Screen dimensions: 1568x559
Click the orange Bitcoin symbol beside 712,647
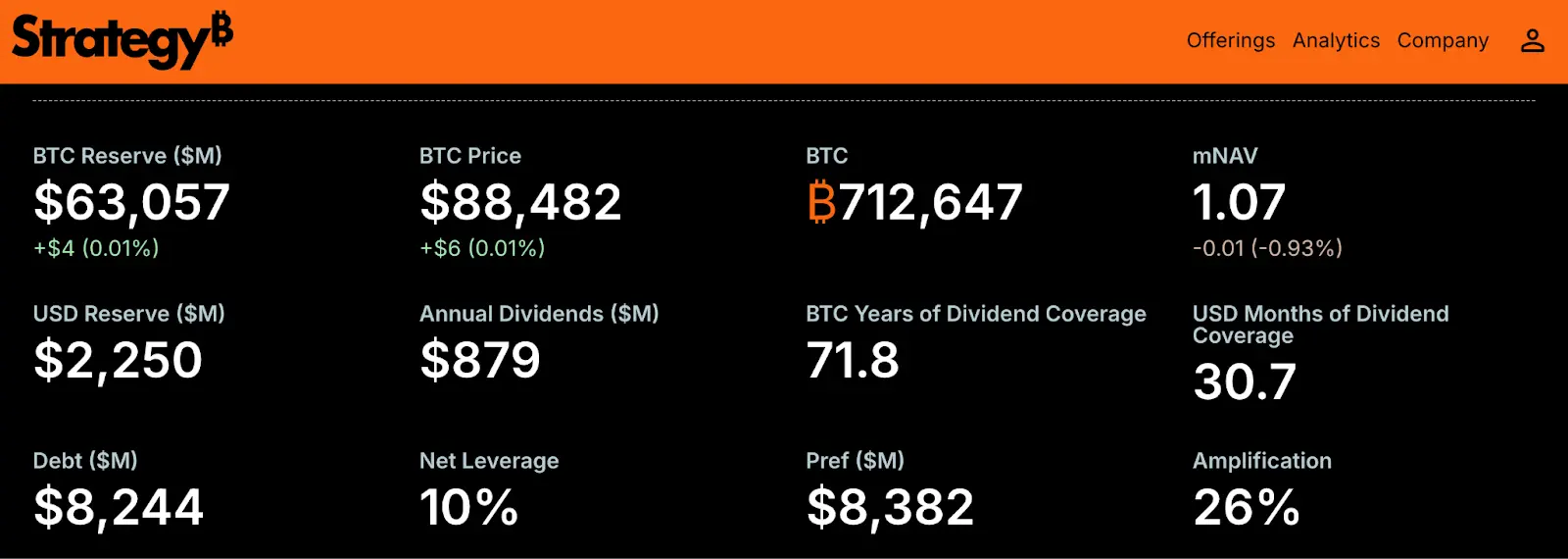pyautogui.click(x=821, y=202)
